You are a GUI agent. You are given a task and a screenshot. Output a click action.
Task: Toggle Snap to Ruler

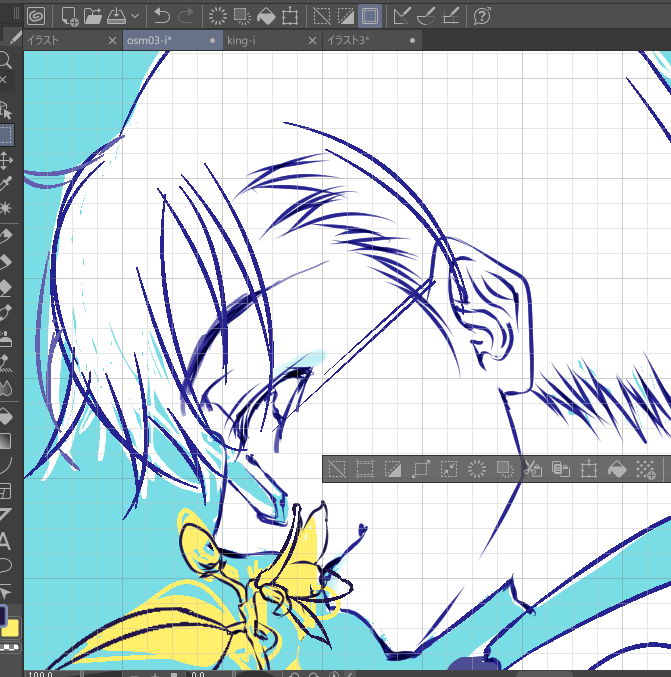click(x=402, y=16)
